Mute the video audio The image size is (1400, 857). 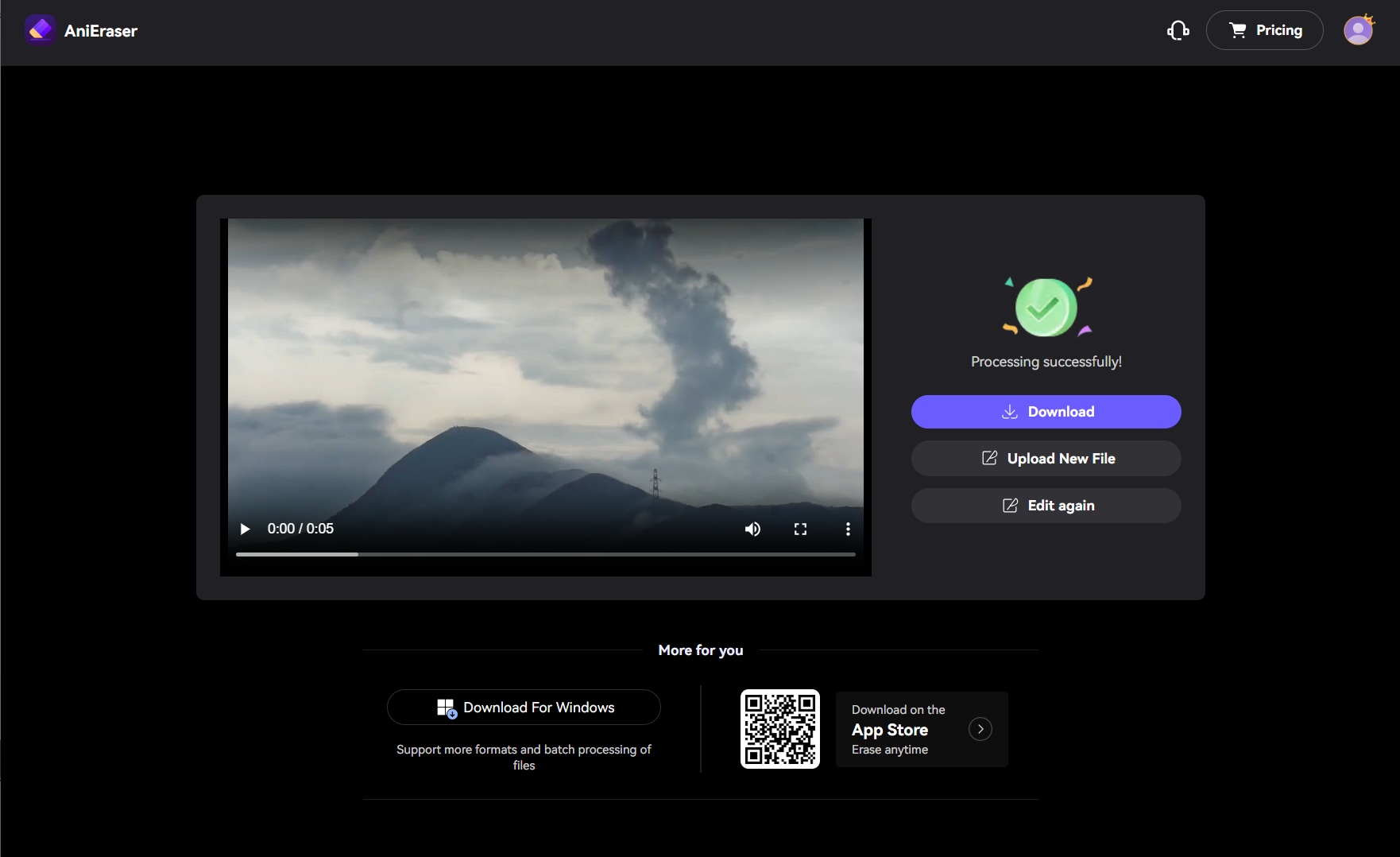pyautogui.click(x=752, y=529)
